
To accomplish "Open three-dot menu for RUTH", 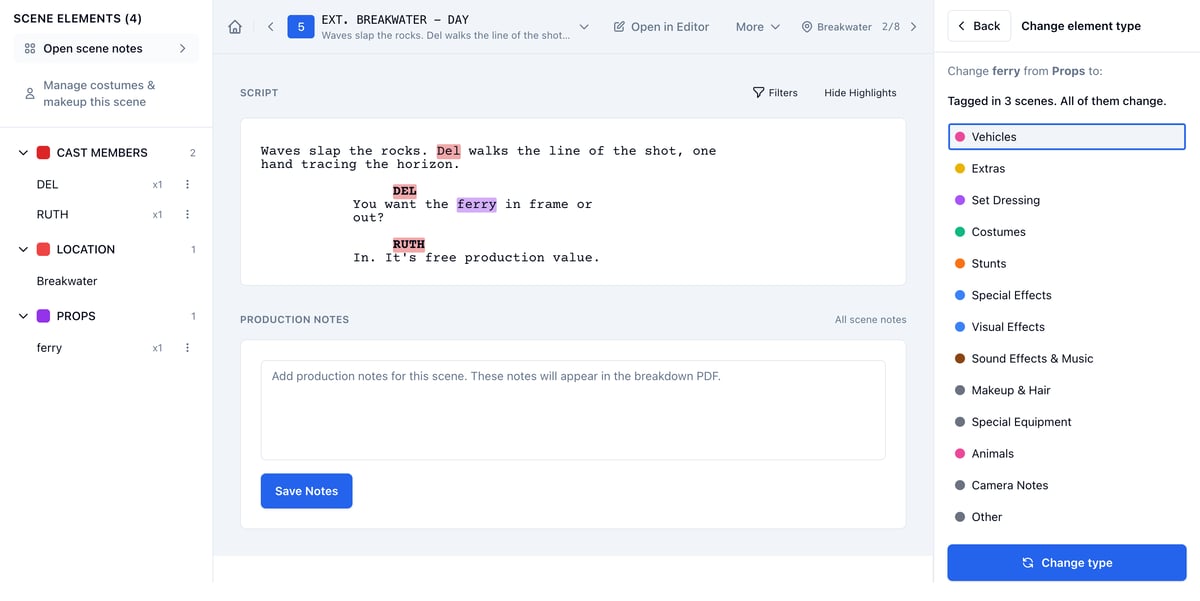I will click(x=187, y=215).
